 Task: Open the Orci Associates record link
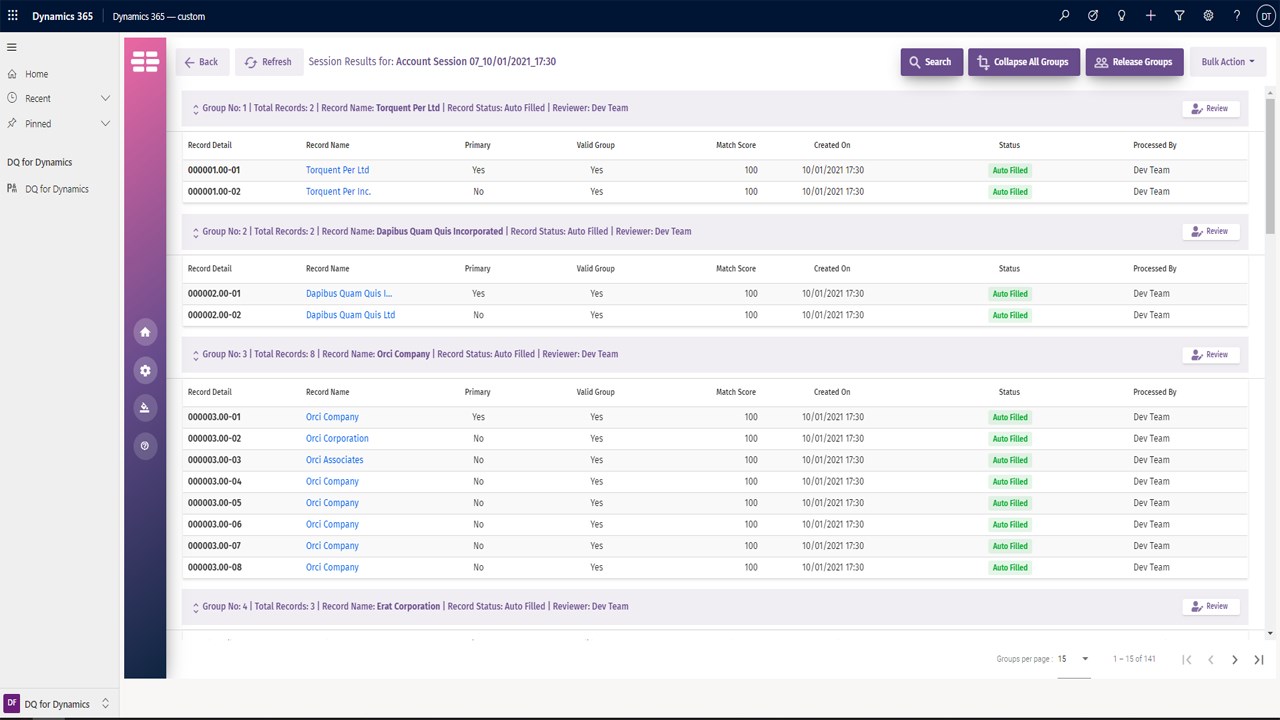pyautogui.click(x=334, y=460)
